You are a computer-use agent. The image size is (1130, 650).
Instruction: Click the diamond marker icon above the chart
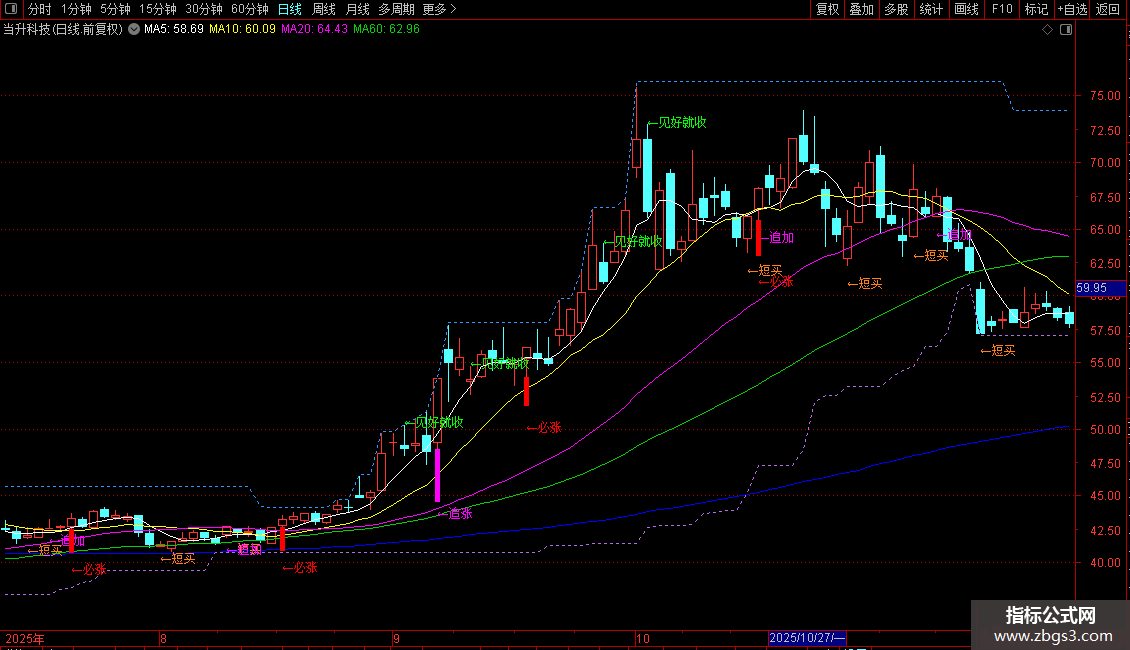1048,30
